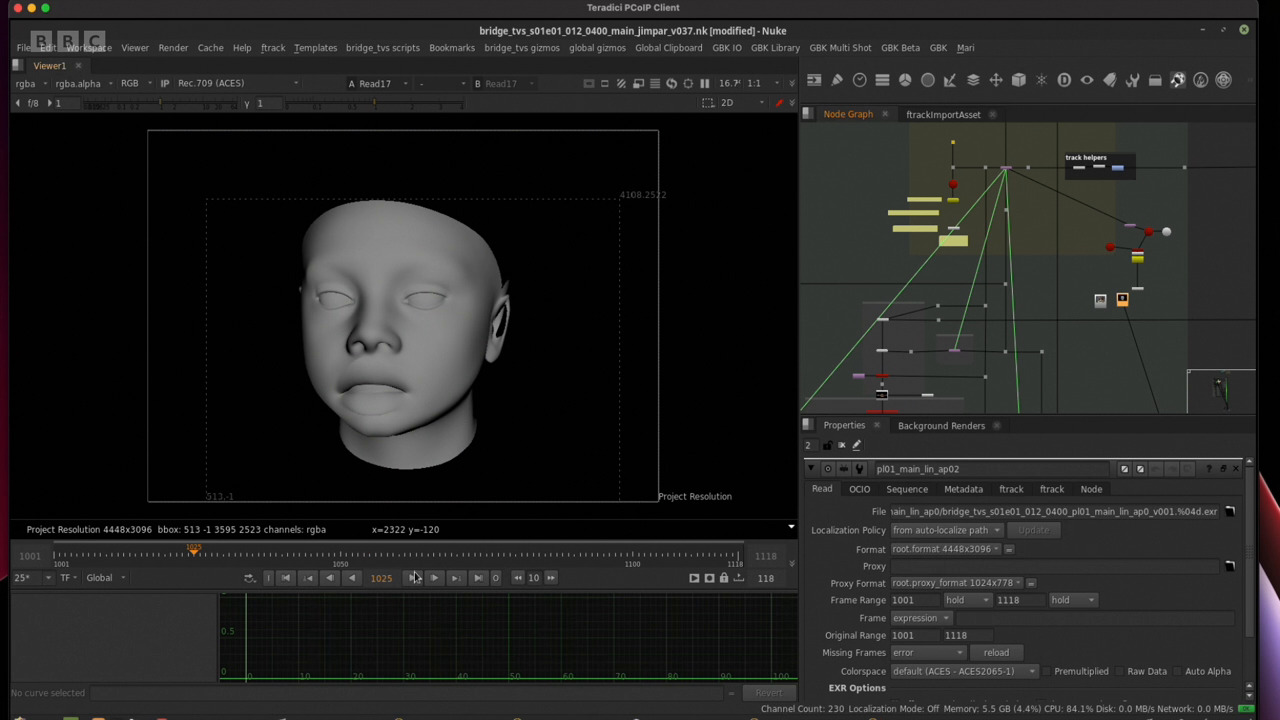Open the Localization Policy dropdown

(946, 530)
